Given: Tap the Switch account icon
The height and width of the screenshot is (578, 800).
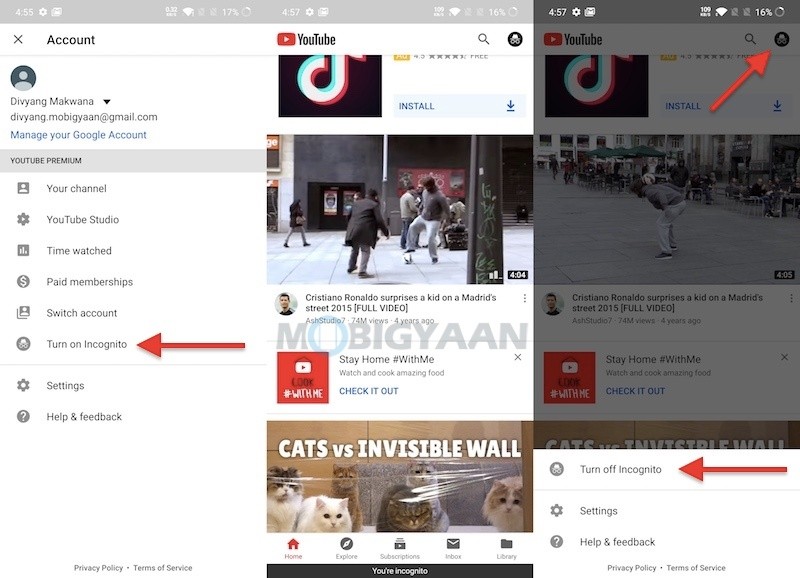Looking at the screenshot, I should pyautogui.click(x=23, y=313).
